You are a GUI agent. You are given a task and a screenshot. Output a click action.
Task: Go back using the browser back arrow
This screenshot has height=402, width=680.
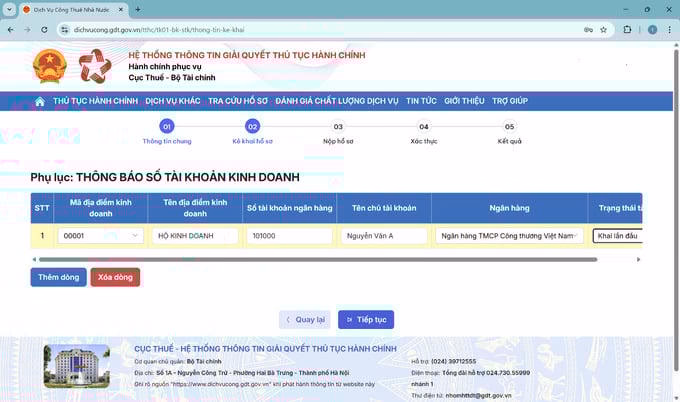point(9,30)
